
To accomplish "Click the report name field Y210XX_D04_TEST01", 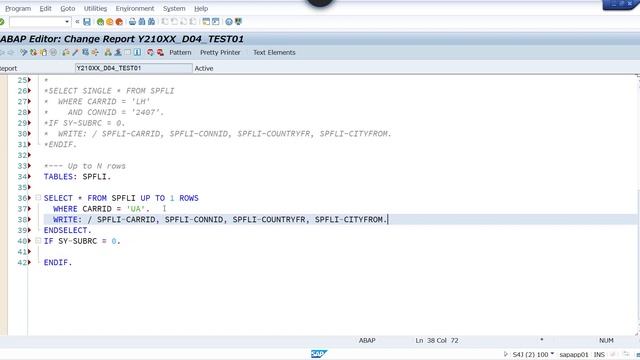I will (x=133, y=68).
